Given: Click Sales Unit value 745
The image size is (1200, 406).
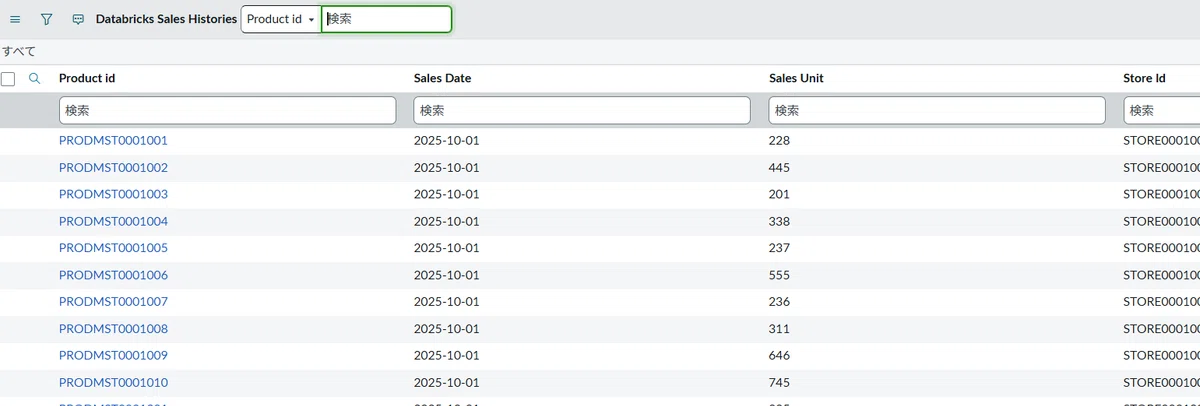Looking at the screenshot, I should (x=779, y=383).
